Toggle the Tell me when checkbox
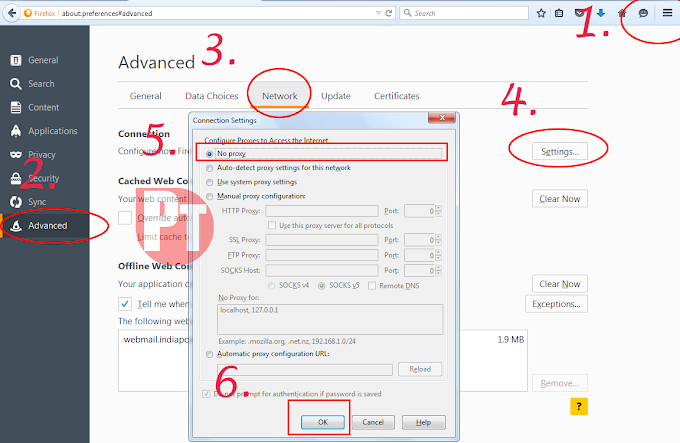The height and width of the screenshot is (443, 680). (x=125, y=304)
